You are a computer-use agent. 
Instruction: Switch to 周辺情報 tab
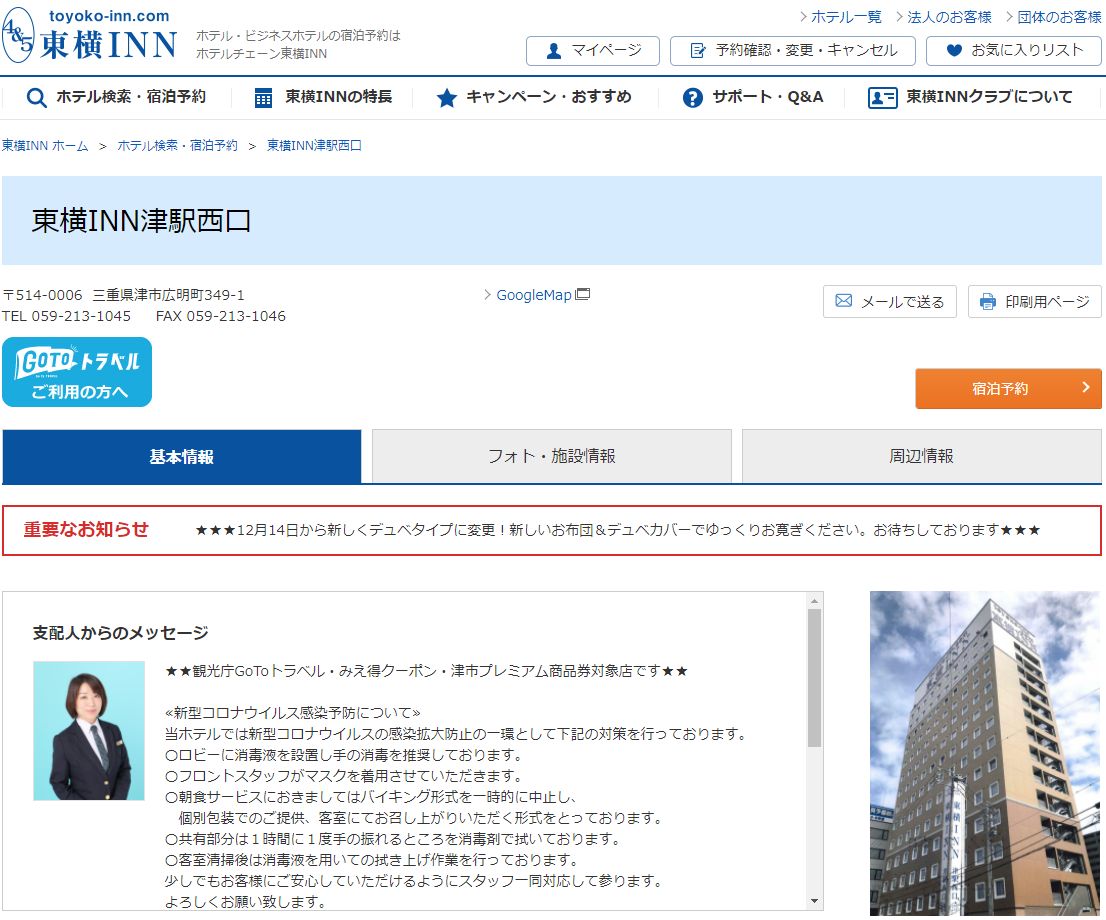(x=921, y=456)
